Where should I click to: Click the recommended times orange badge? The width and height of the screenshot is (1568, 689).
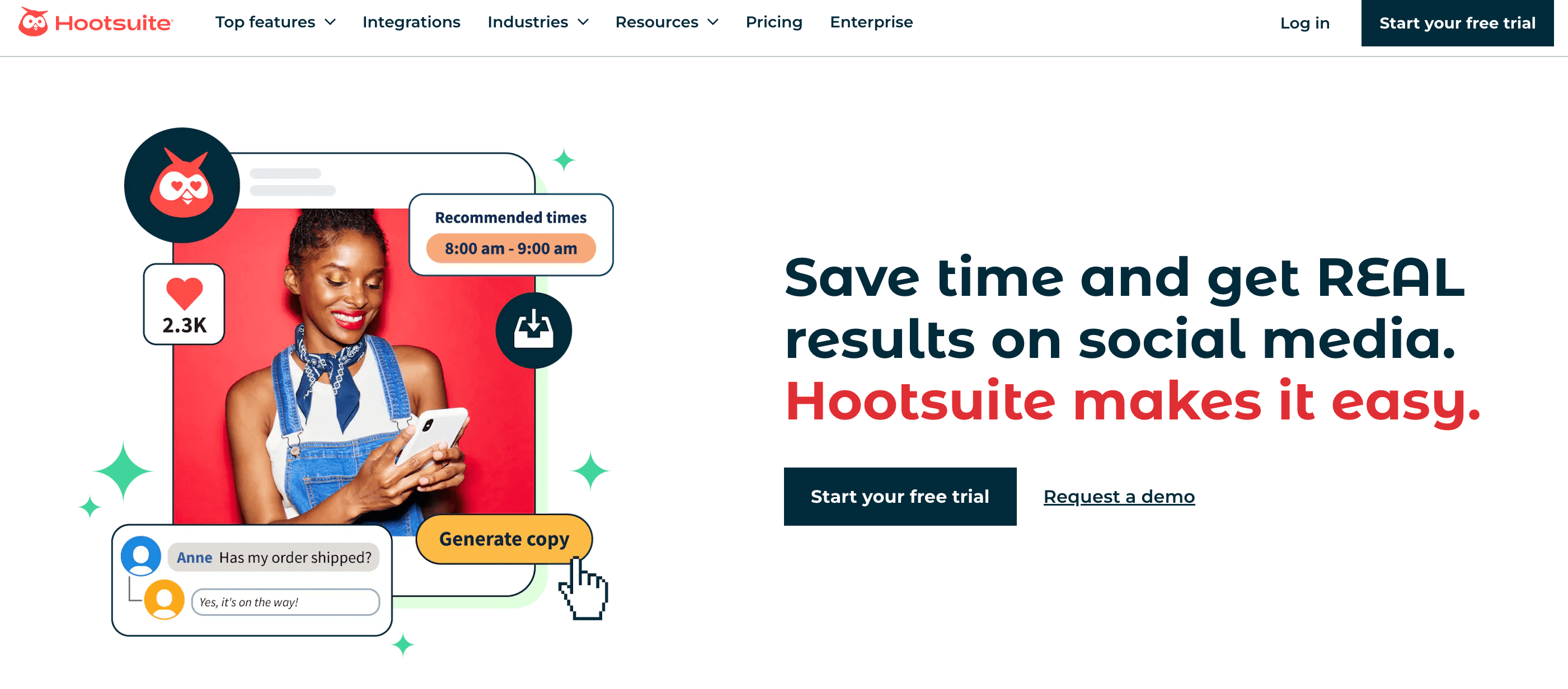pyautogui.click(x=512, y=247)
